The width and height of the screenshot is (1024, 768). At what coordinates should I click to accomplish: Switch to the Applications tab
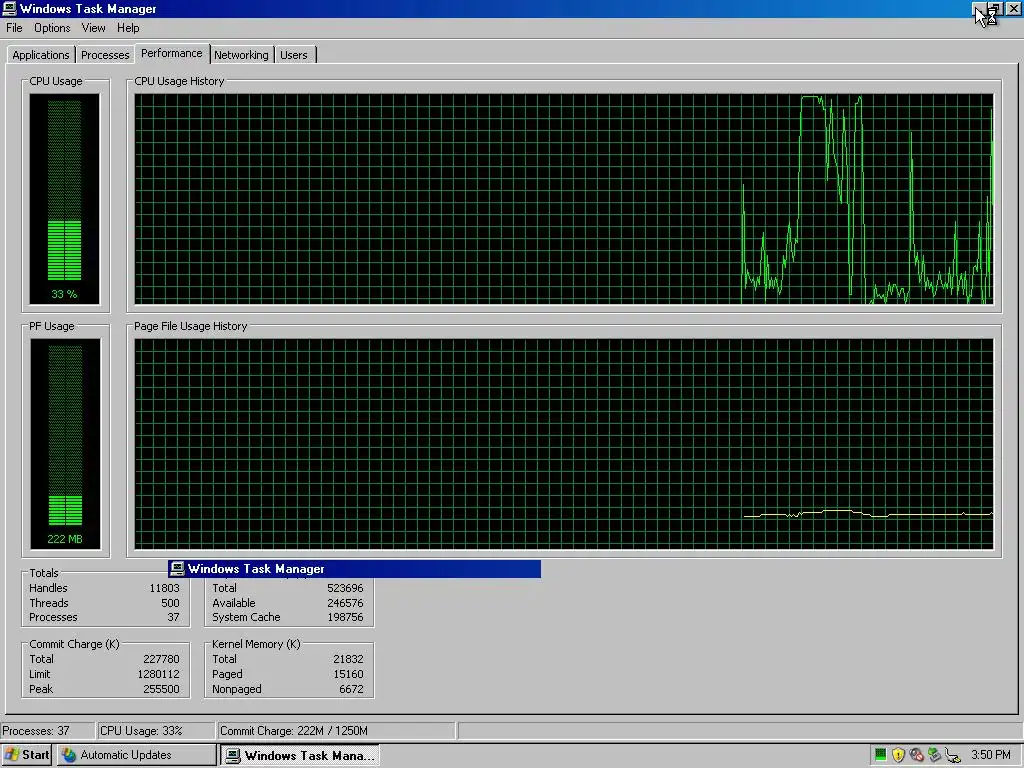(x=40, y=55)
